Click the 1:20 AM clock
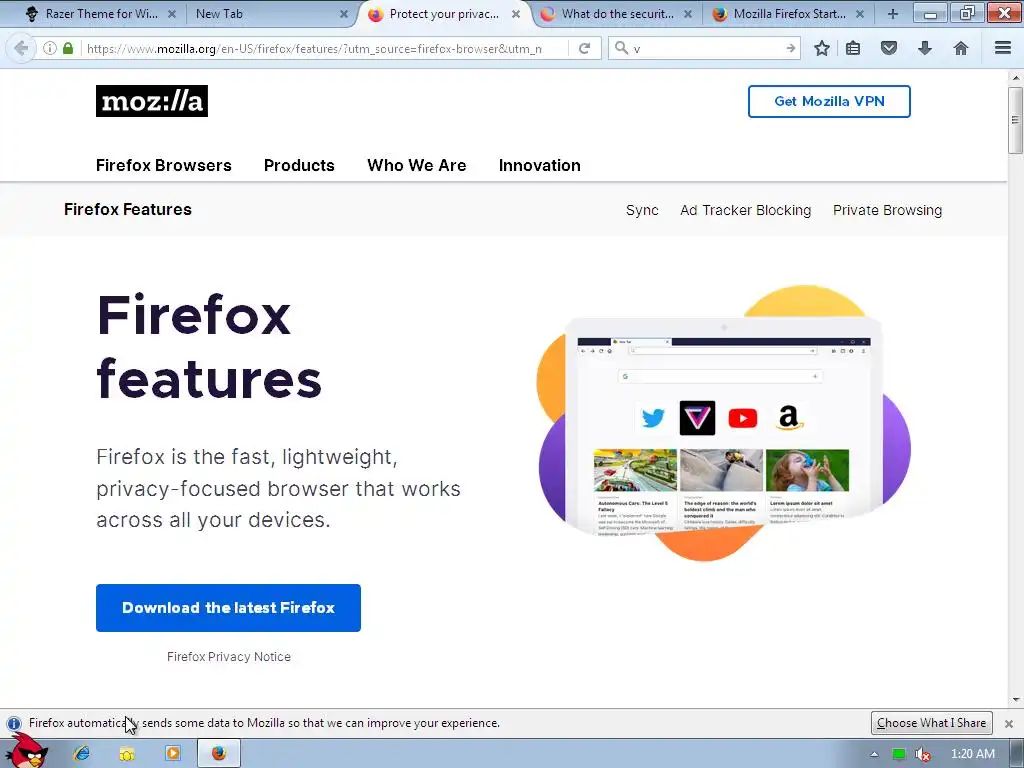This screenshot has width=1024, height=768. [973, 754]
